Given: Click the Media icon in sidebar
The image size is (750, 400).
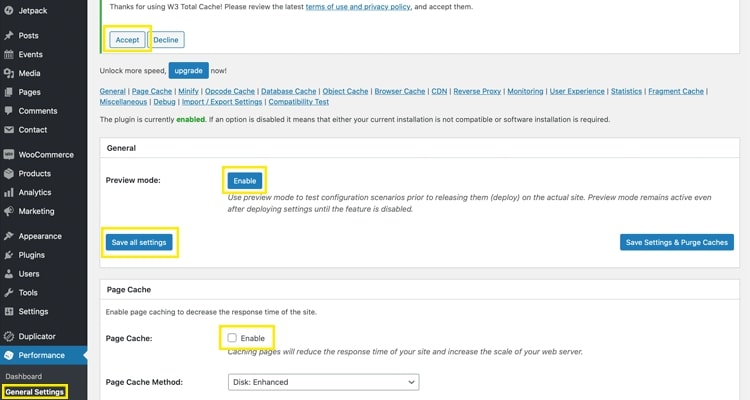Looking at the screenshot, I should (9, 73).
